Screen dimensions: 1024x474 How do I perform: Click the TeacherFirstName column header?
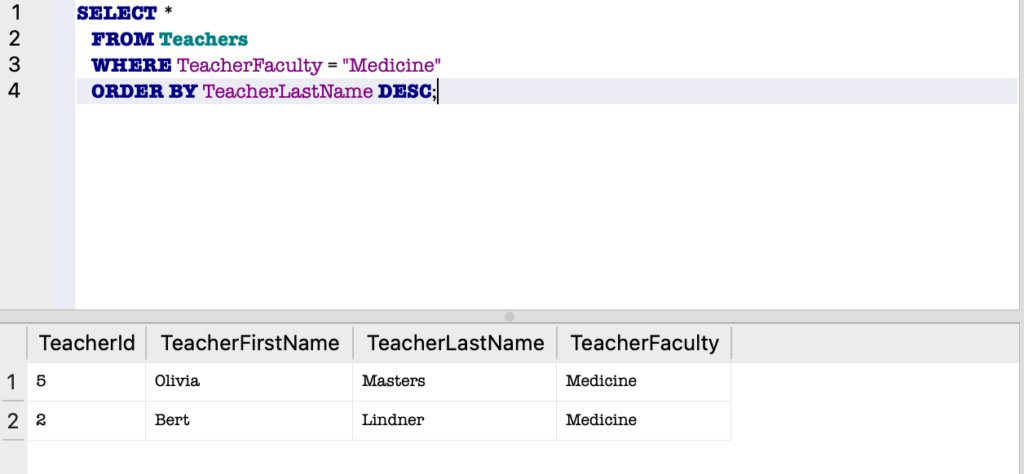point(250,343)
